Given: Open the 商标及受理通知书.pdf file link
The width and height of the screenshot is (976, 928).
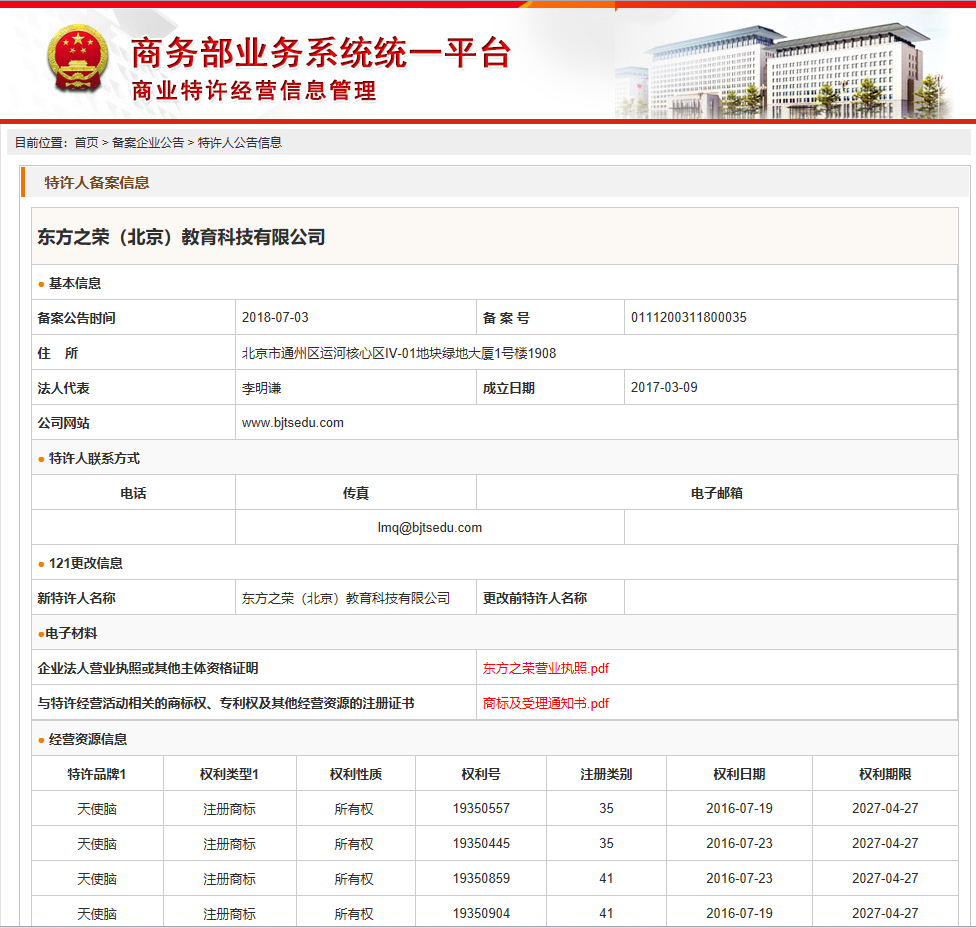Looking at the screenshot, I should pyautogui.click(x=546, y=703).
